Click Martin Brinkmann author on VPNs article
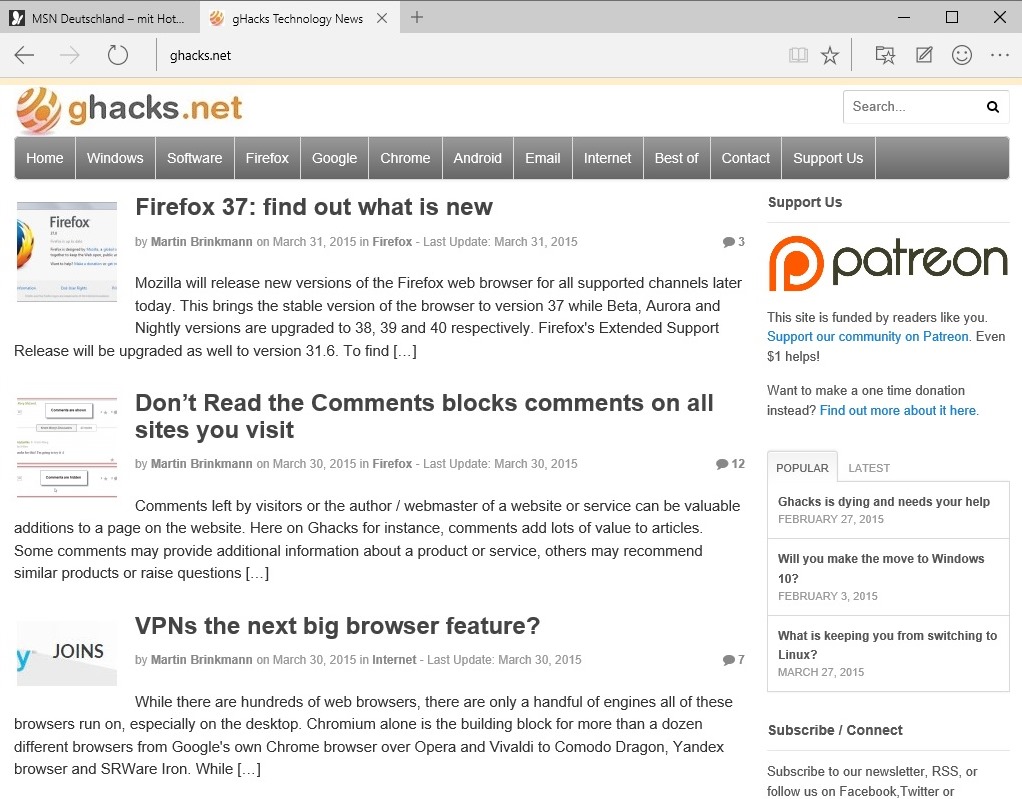The image size is (1022, 799). point(201,660)
